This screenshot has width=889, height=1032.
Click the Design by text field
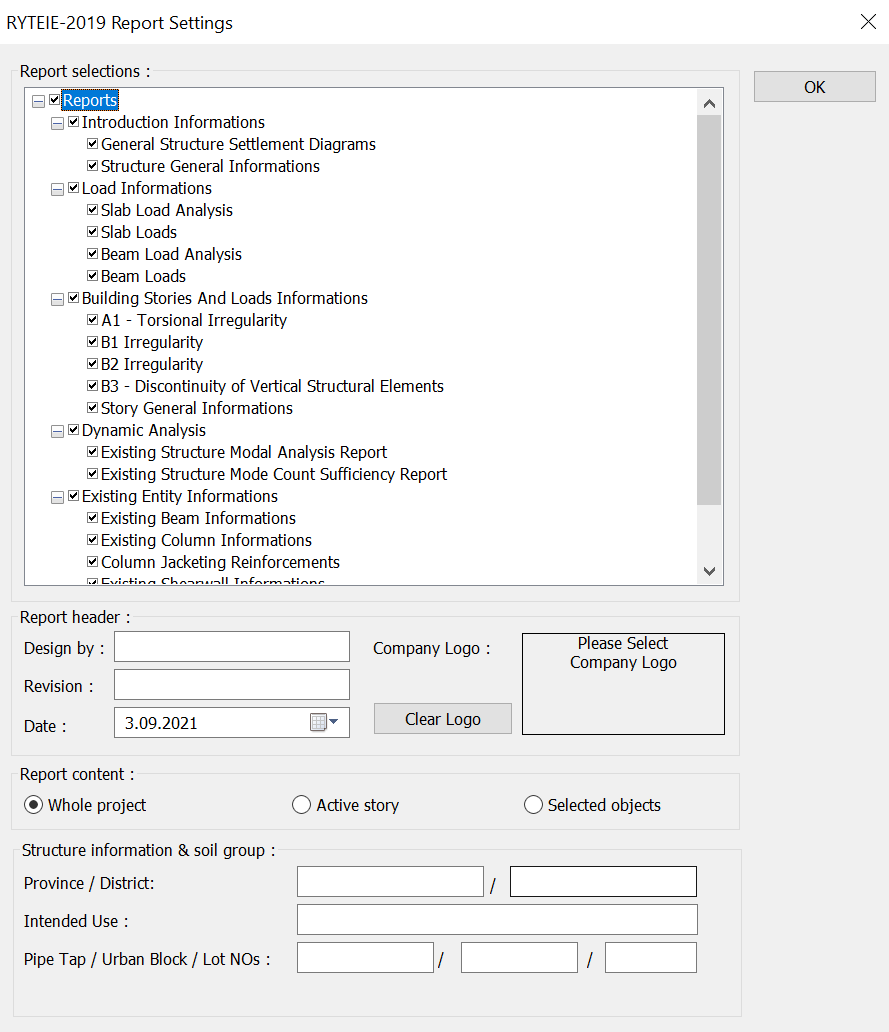(x=232, y=647)
